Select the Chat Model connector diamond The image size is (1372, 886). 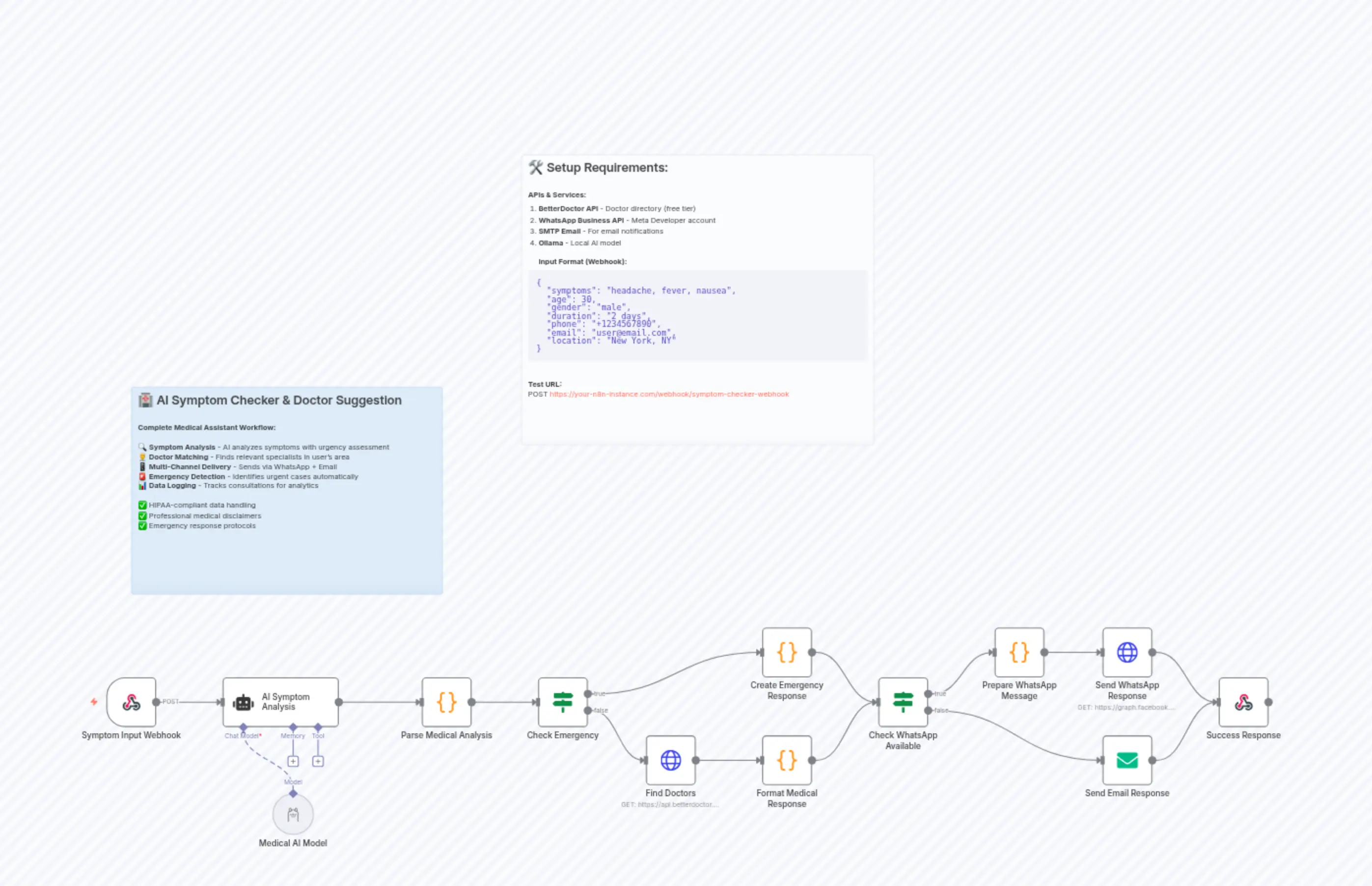[244, 725]
